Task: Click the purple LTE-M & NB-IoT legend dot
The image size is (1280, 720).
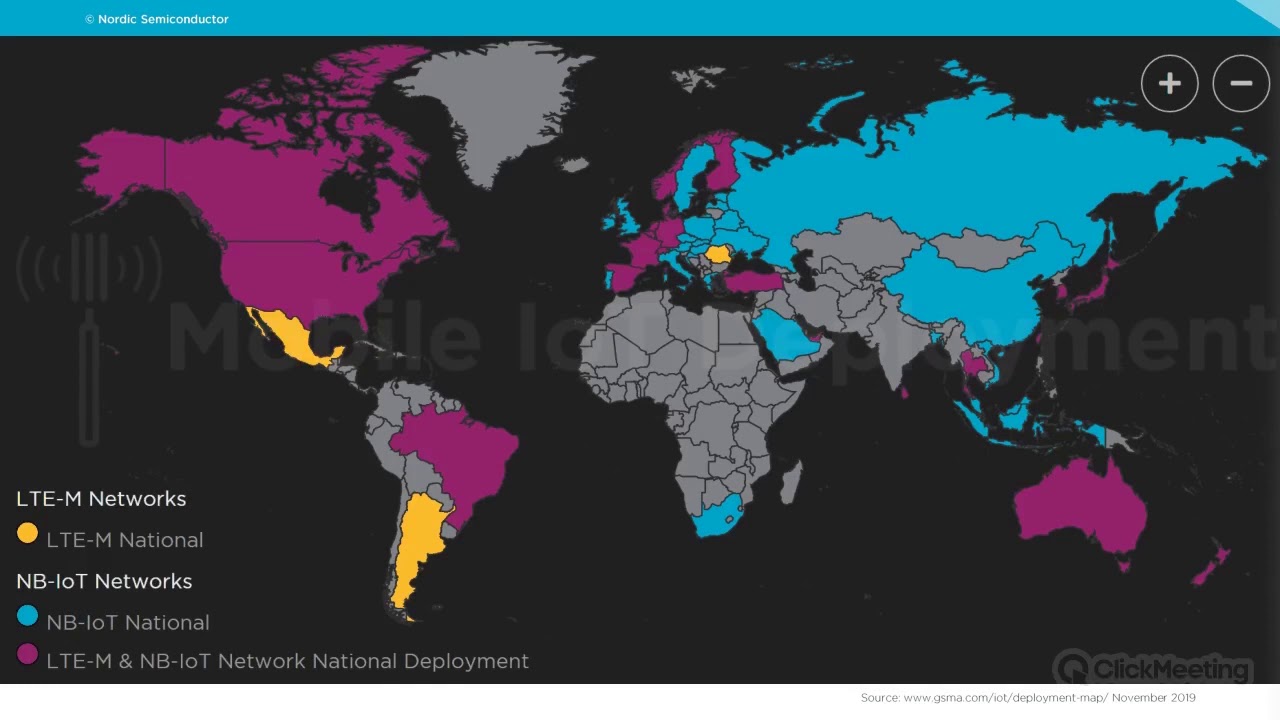Action: pos(27,655)
